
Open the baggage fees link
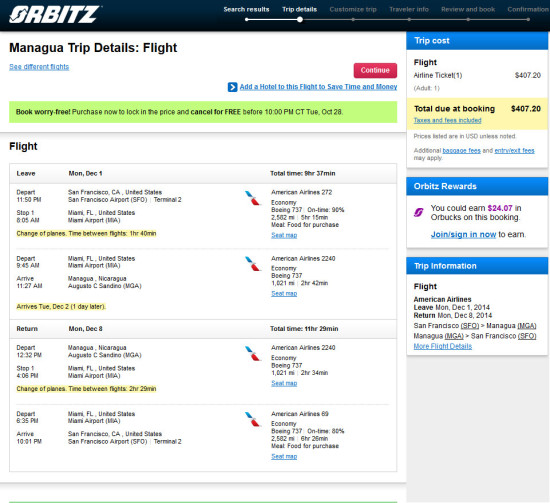[461, 150]
